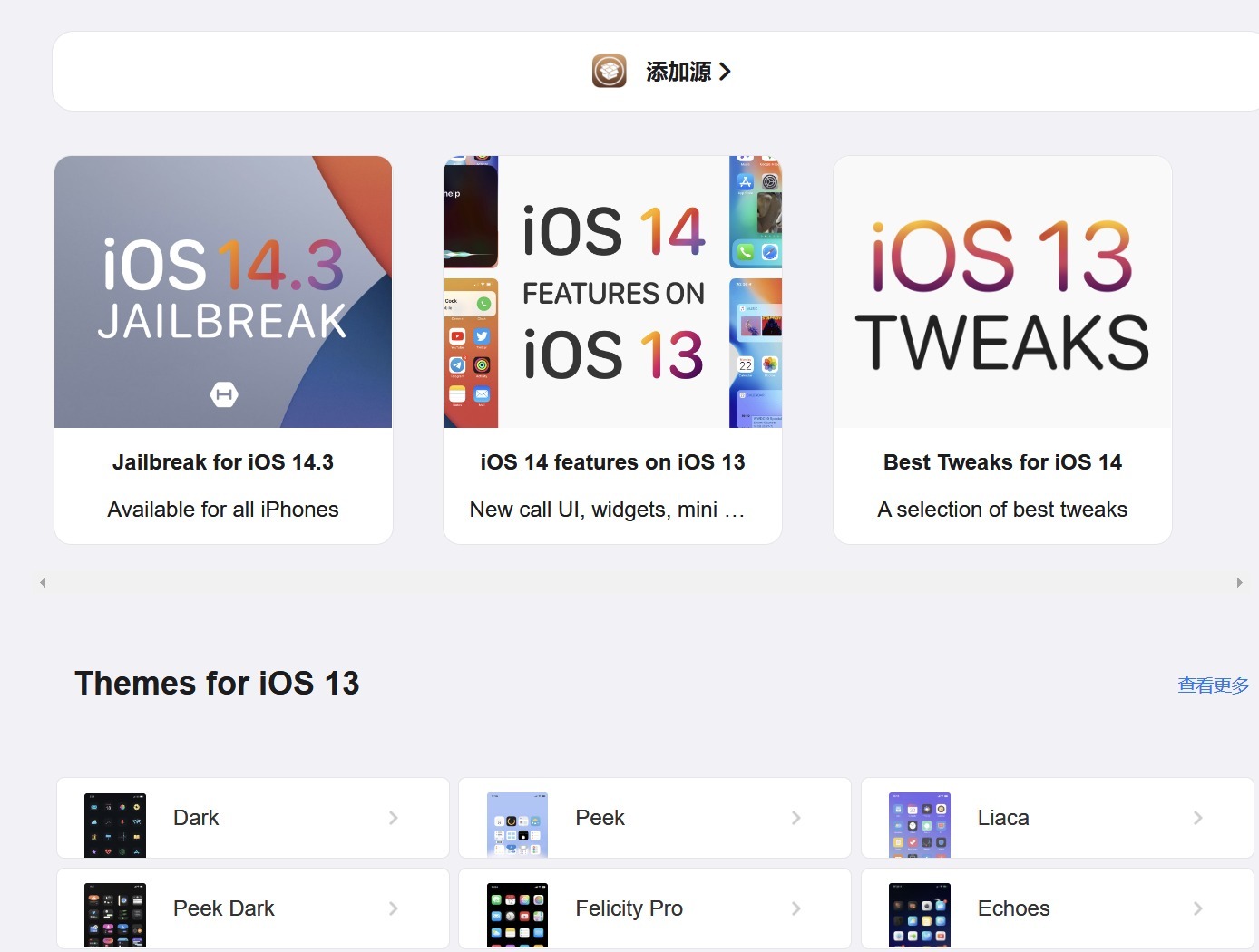1259x952 pixels.
Task: Open the iOS 14 features on iOS 13 card
Action: click(612, 349)
